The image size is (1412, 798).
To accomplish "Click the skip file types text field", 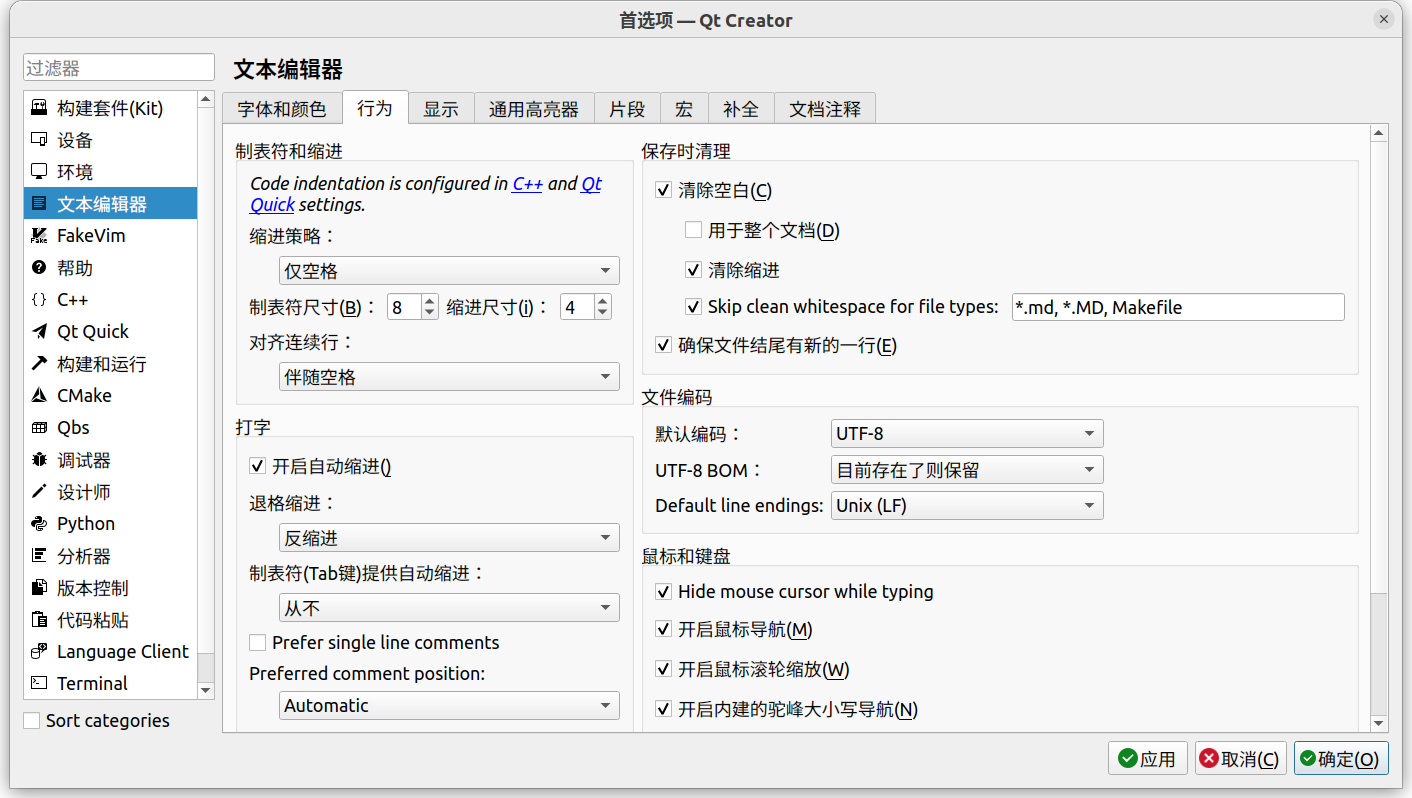I will 1178,307.
